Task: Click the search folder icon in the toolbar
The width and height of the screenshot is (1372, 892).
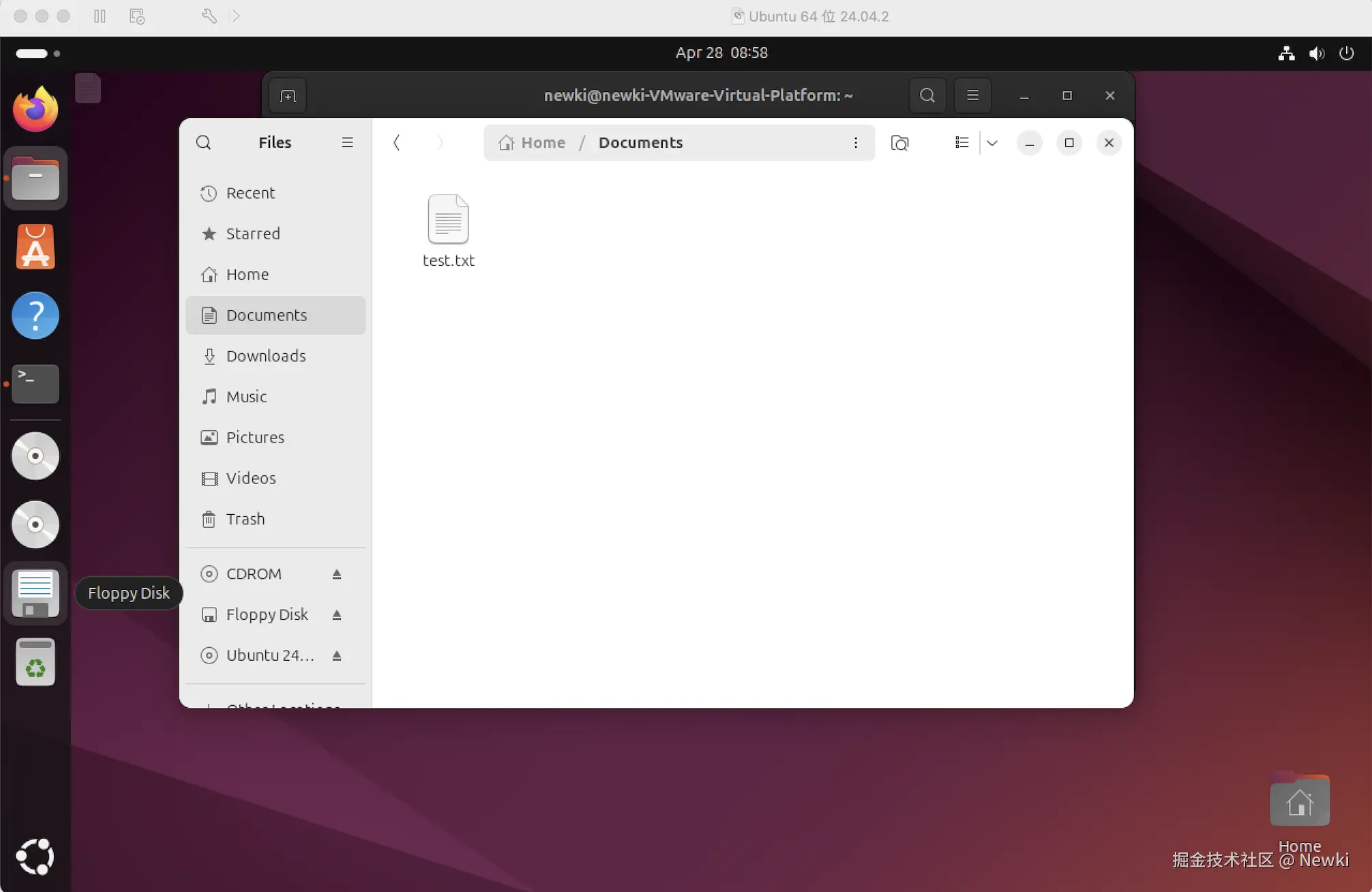Action: click(x=899, y=143)
